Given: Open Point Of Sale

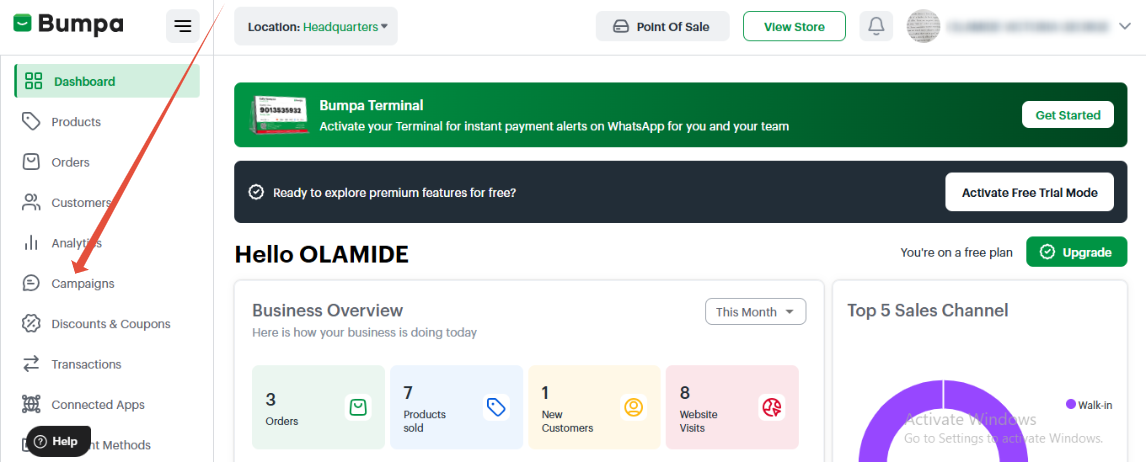Looking at the screenshot, I should pyautogui.click(x=662, y=26).
